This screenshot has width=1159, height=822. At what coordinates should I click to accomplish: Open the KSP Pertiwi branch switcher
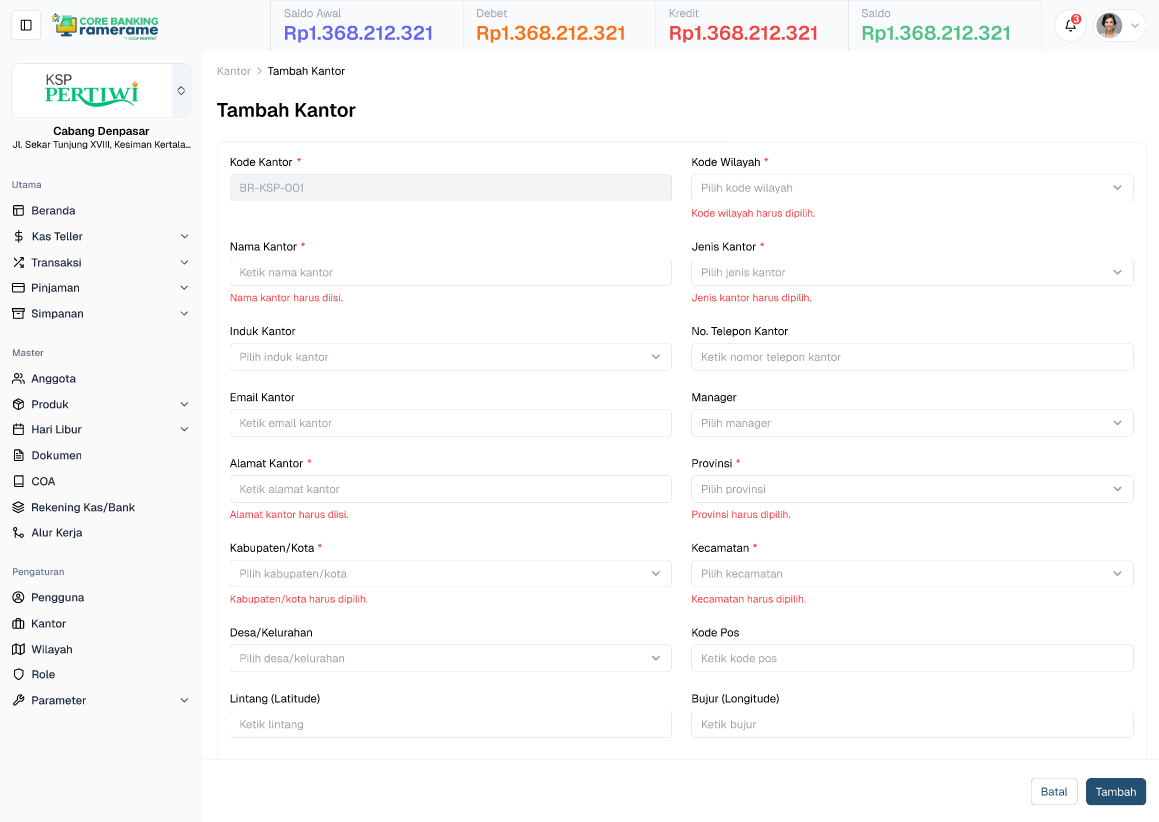pos(181,91)
